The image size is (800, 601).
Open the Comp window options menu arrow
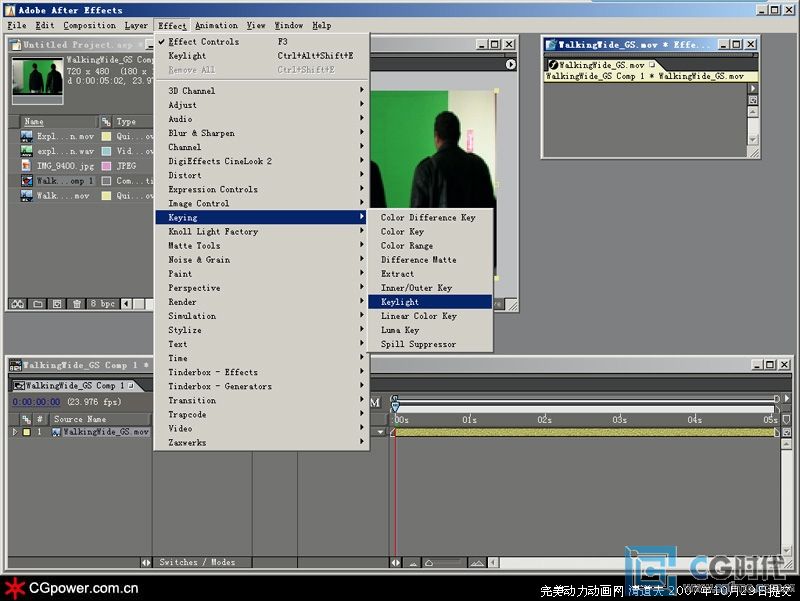(510, 64)
